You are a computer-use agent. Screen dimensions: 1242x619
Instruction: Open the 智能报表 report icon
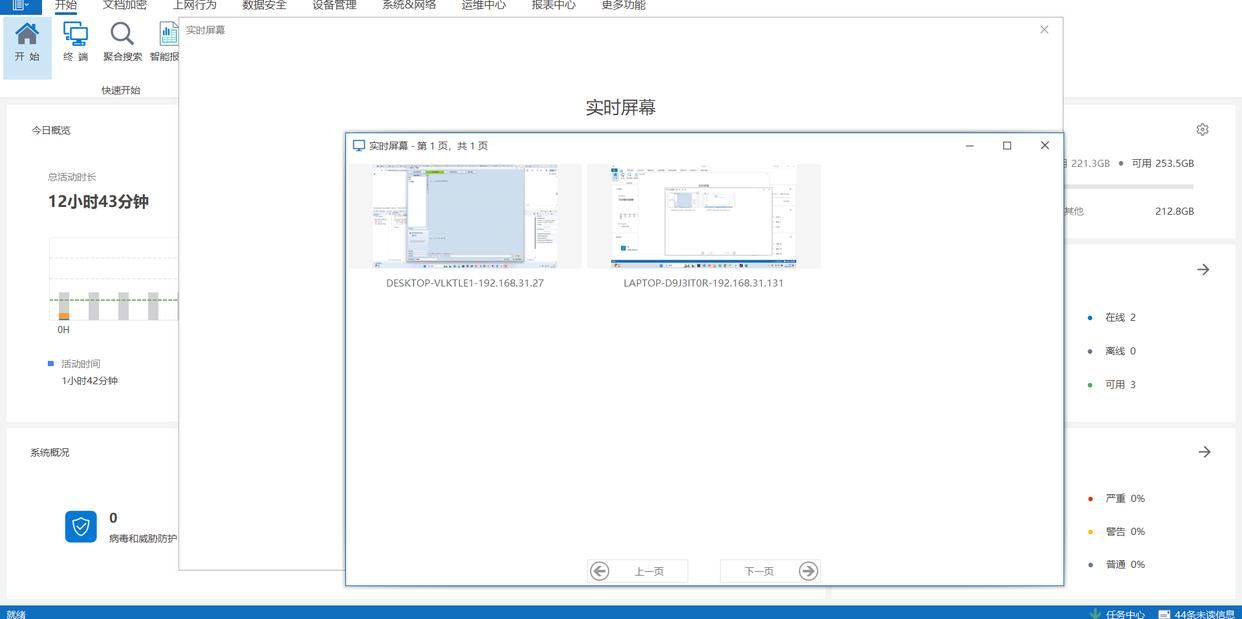click(168, 34)
